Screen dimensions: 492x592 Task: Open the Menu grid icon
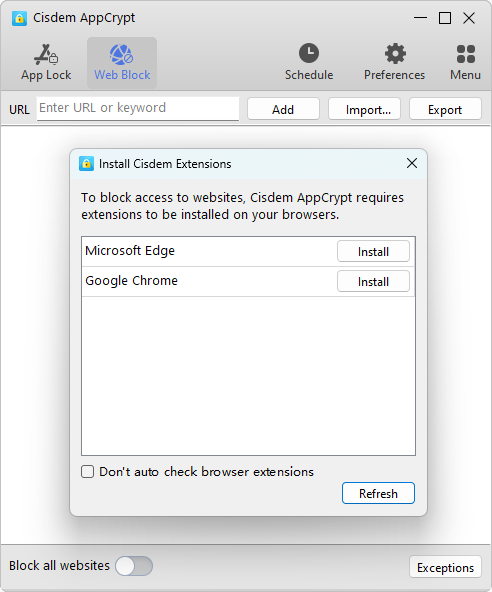[466, 54]
